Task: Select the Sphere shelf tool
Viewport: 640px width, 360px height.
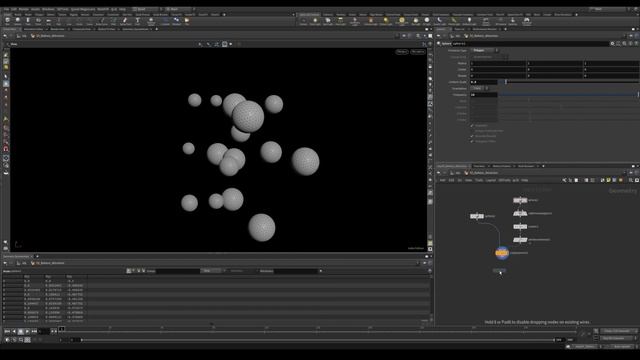Action: [x=18, y=21]
